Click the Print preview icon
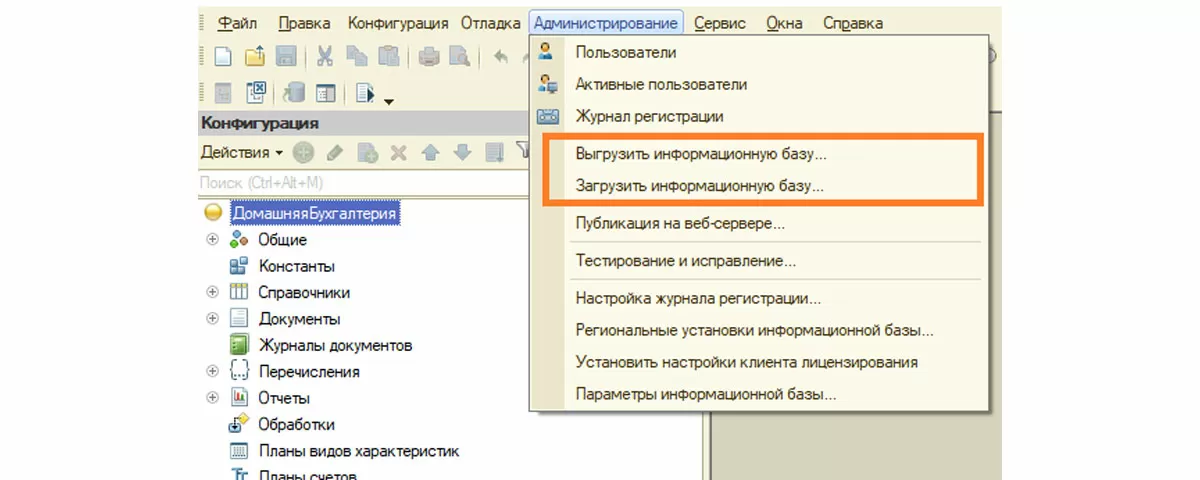1200x480 pixels. 460,57
